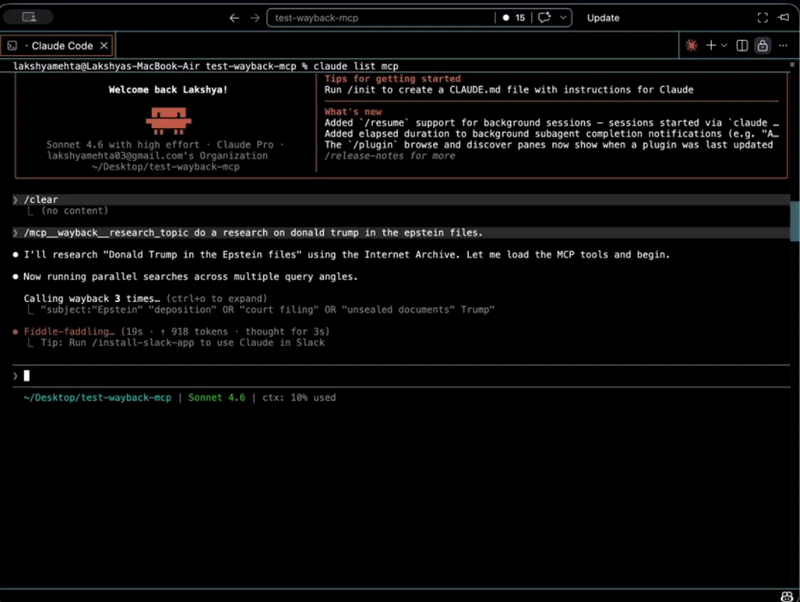This screenshot has height=602, width=800.
Task: Select the Claude Code terminal tab
Action: pyautogui.click(x=57, y=46)
